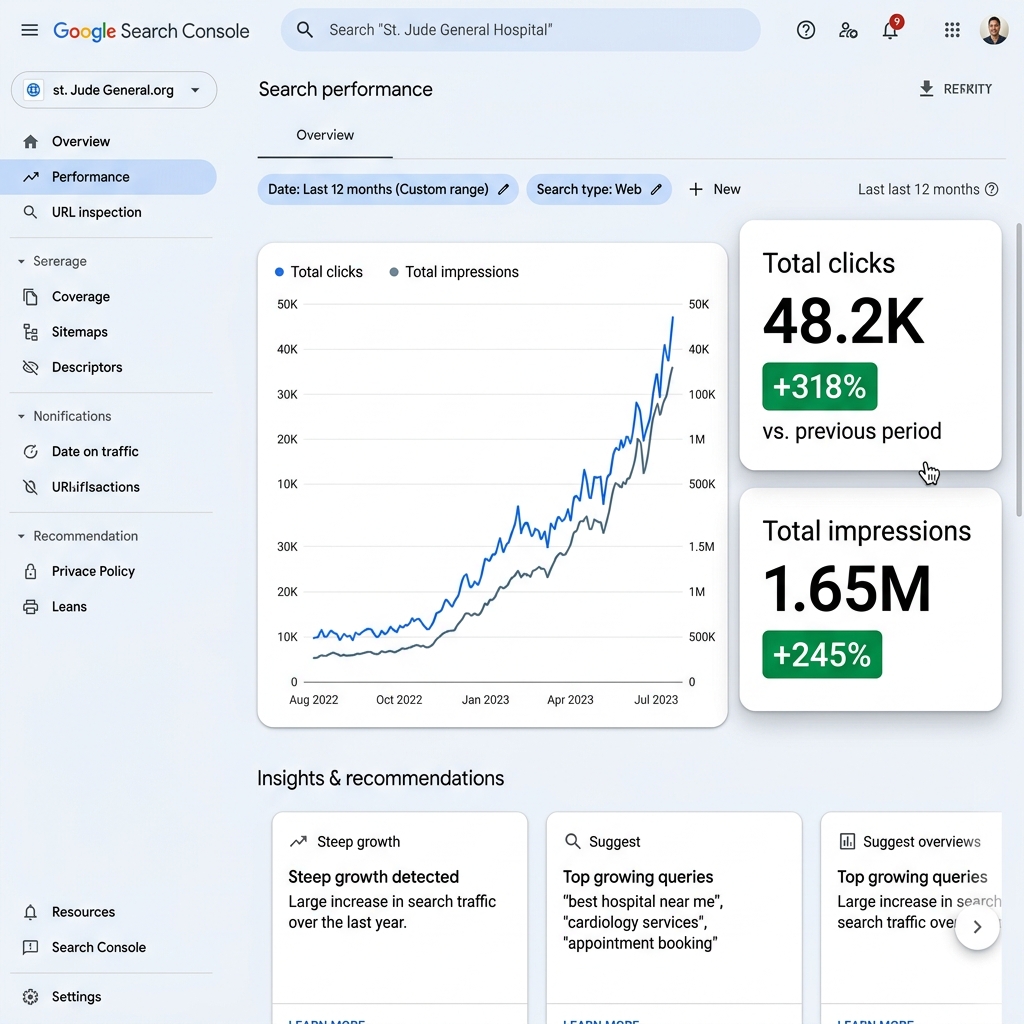Select the Total clicks metric card

pos(870,345)
